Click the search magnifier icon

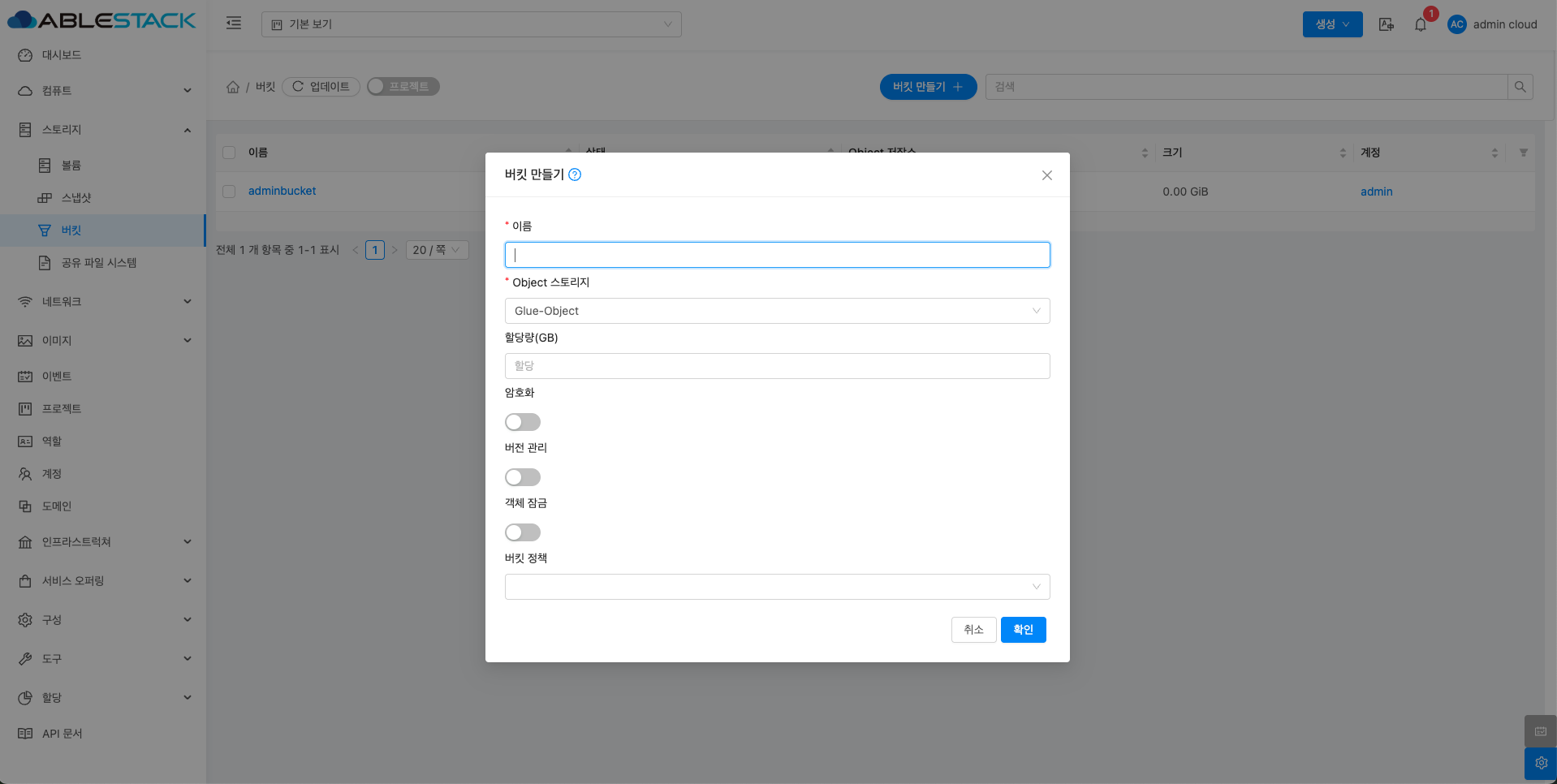tap(1520, 87)
